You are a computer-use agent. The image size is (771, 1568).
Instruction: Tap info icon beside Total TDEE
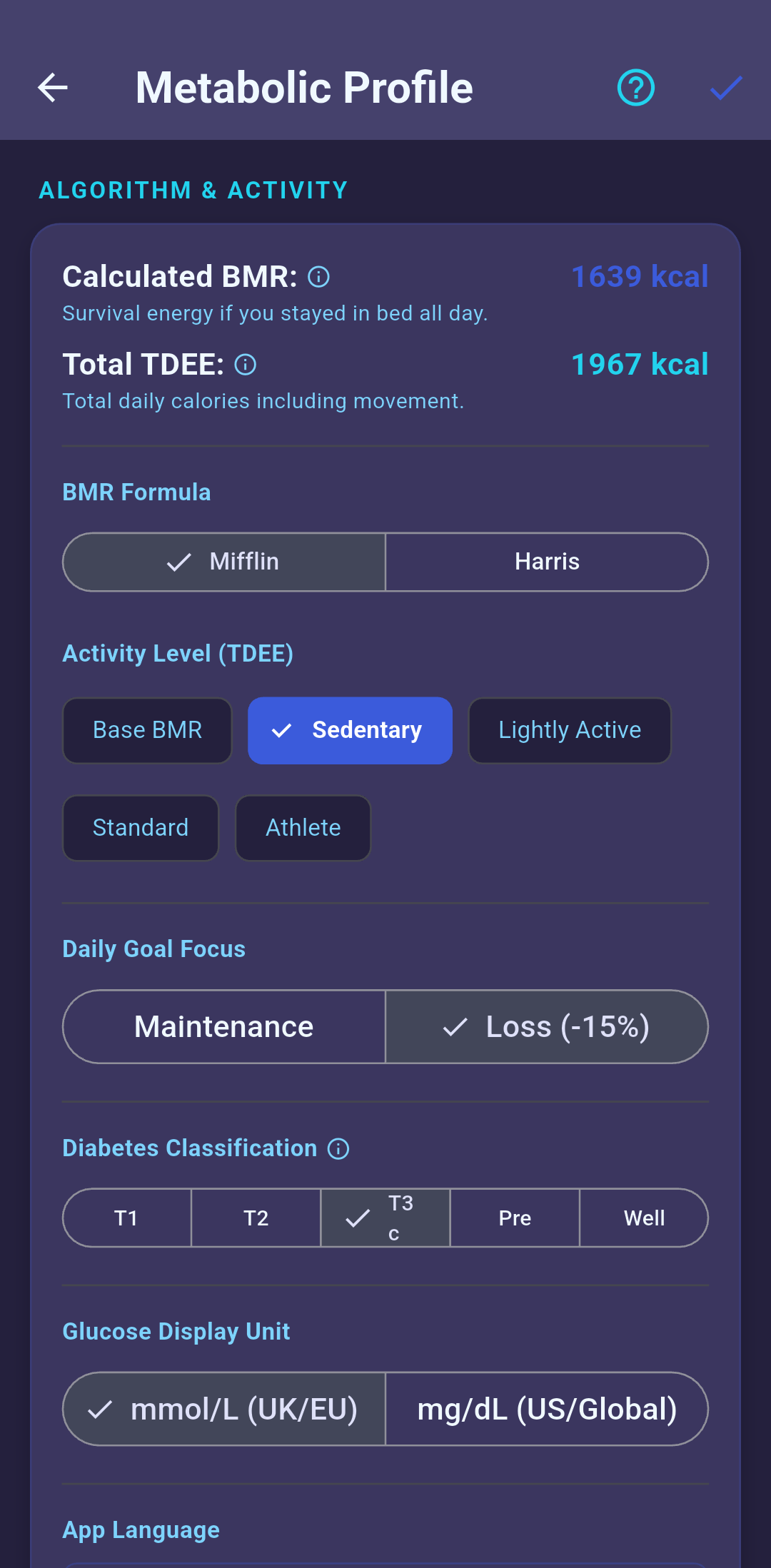(245, 365)
